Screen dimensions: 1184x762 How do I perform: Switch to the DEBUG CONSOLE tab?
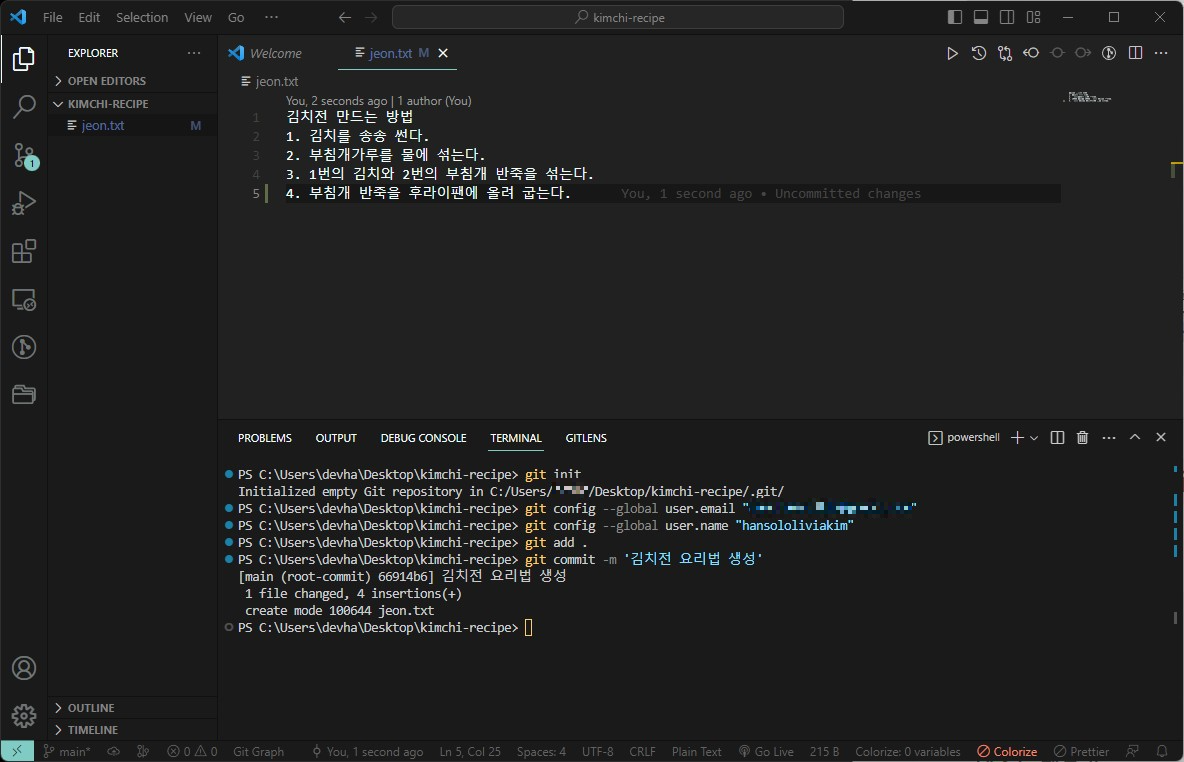click(x=423, y=438)
